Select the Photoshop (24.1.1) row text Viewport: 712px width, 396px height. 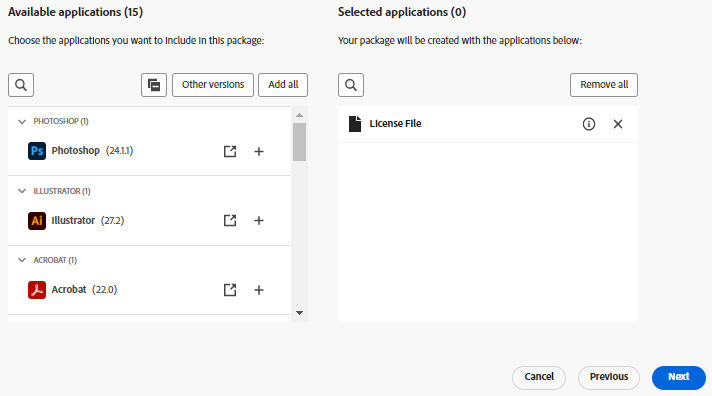pyautogui.click(x=92, y=151)
